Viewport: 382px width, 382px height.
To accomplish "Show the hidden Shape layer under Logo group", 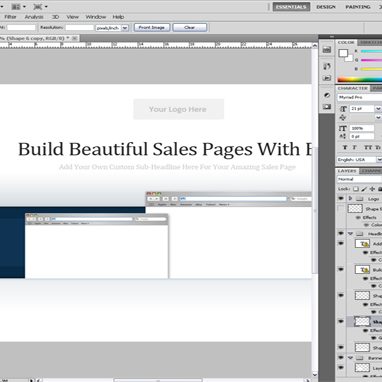I will point(341,209).
